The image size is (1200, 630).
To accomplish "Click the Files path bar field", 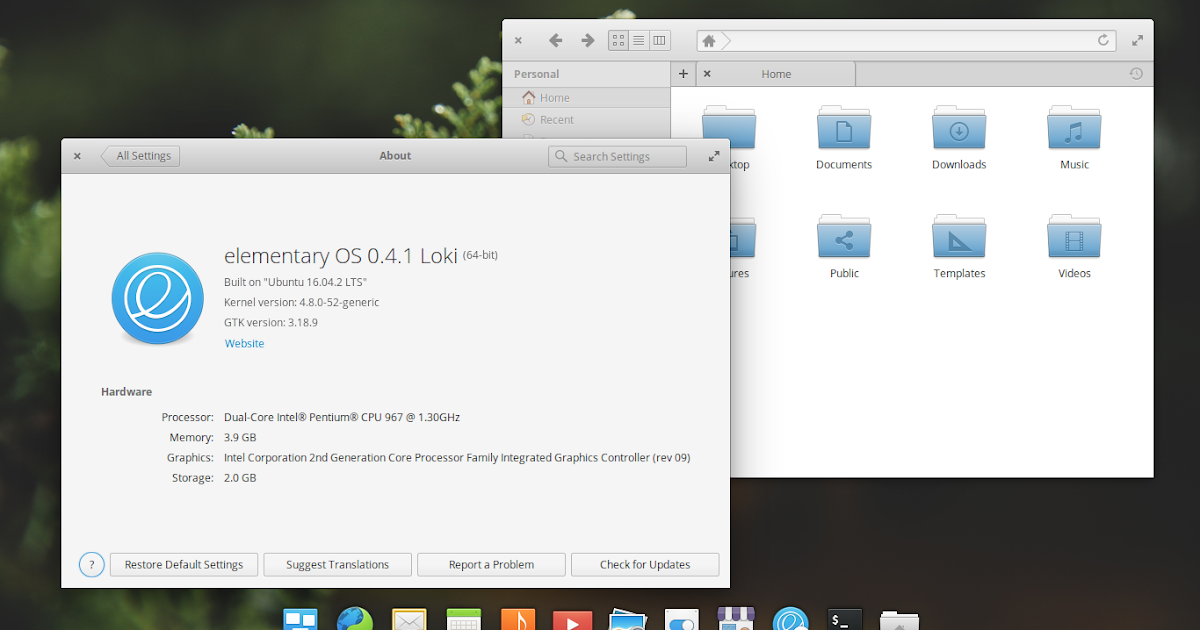I will pos(907,41).
